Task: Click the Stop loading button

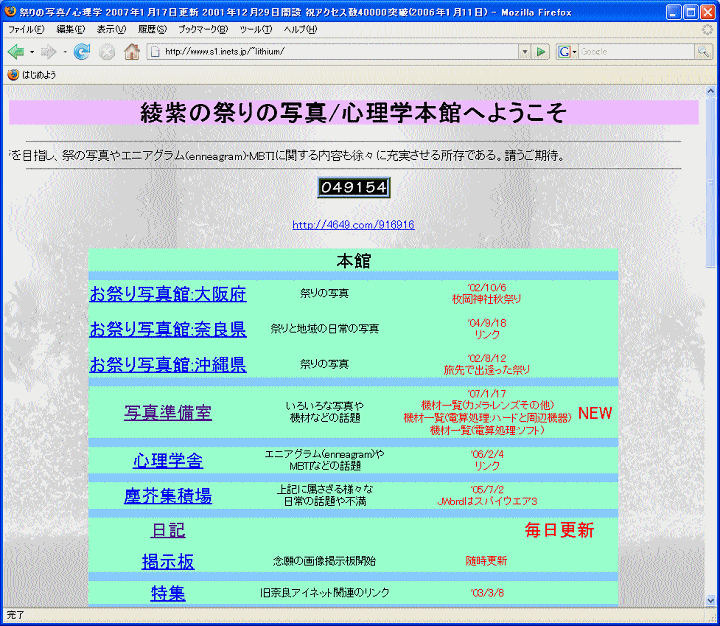Action: coord(107,51)
